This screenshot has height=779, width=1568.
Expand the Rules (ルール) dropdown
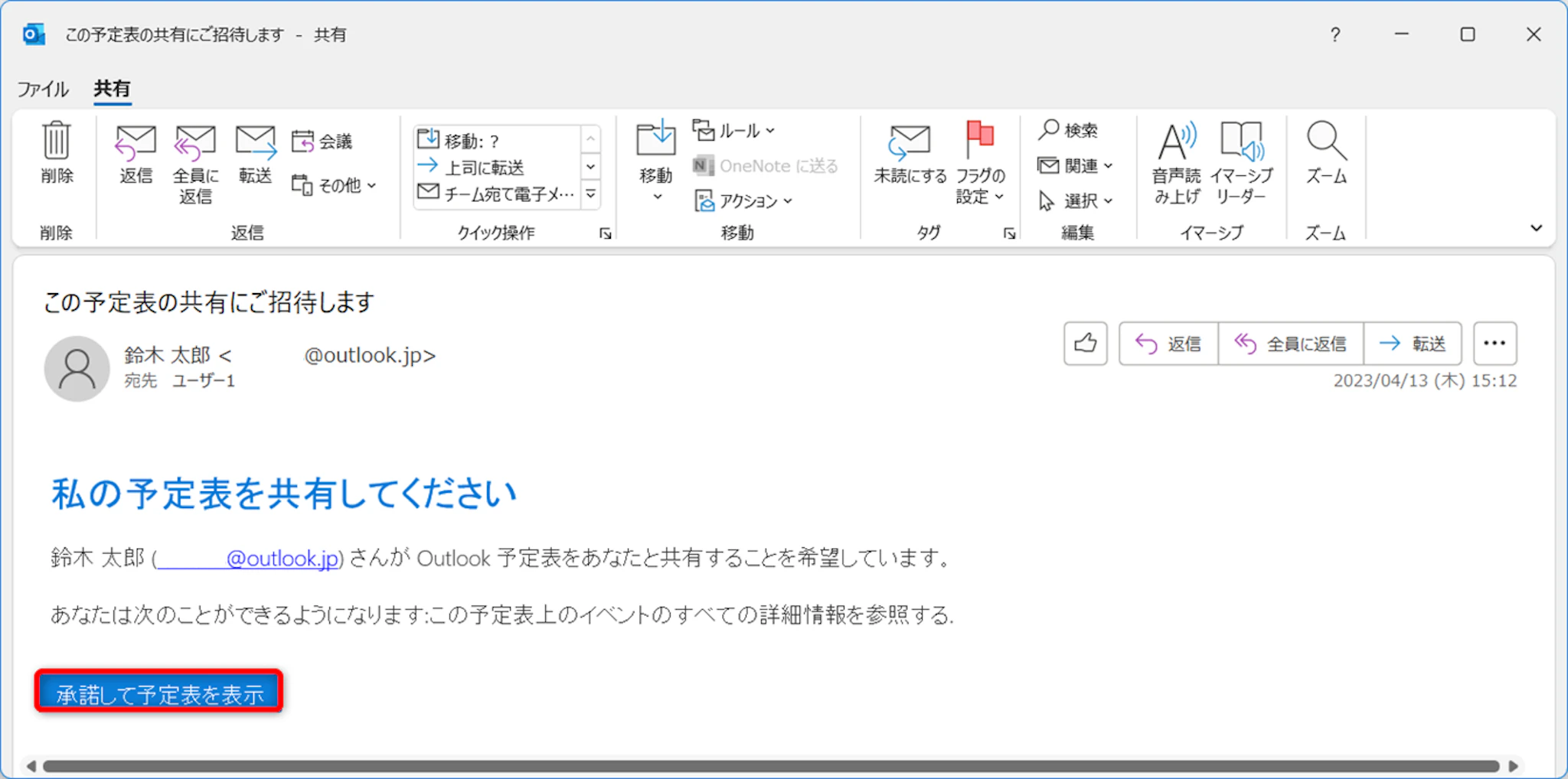736,131
